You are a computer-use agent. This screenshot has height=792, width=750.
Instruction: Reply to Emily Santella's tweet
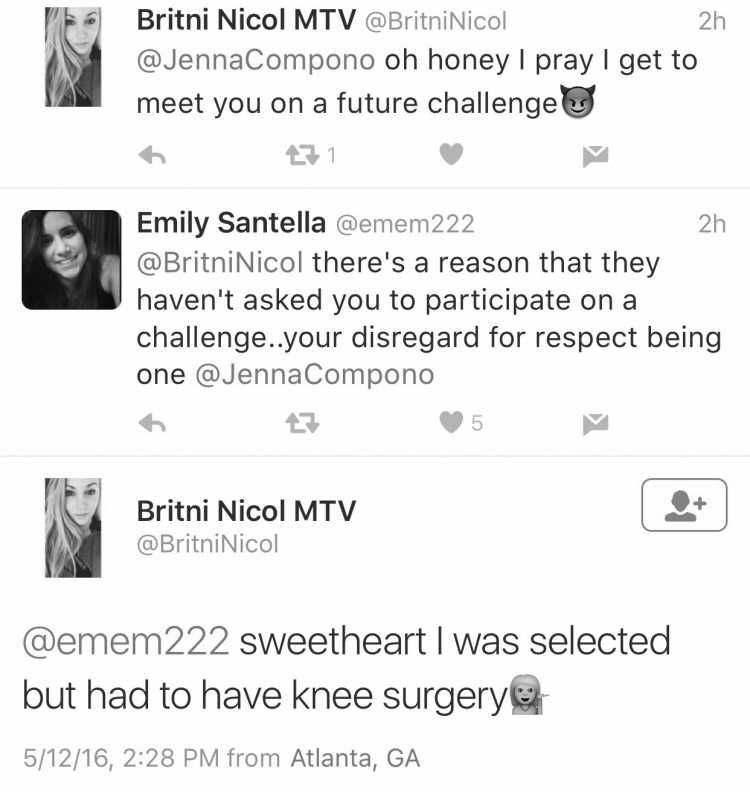pos(152,423)
